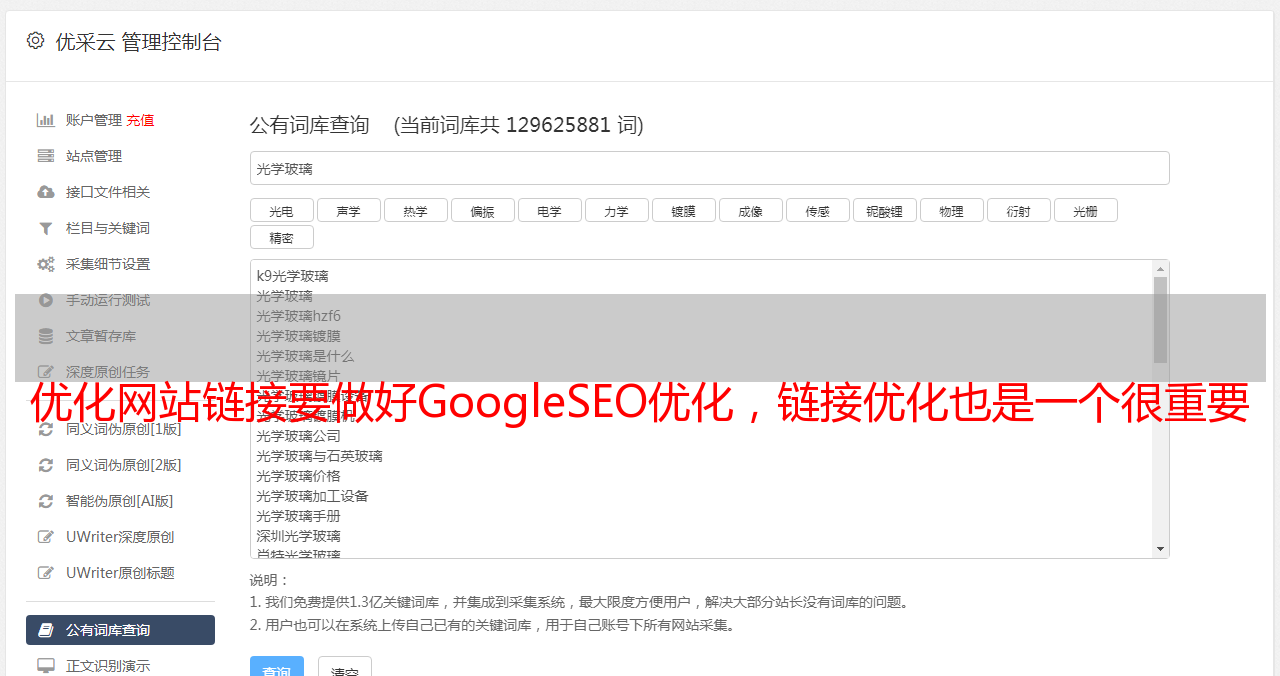Click the 镀膜 tag button
The width and height of the screenshot is (1280, 676).
click(x=683, y=211)
